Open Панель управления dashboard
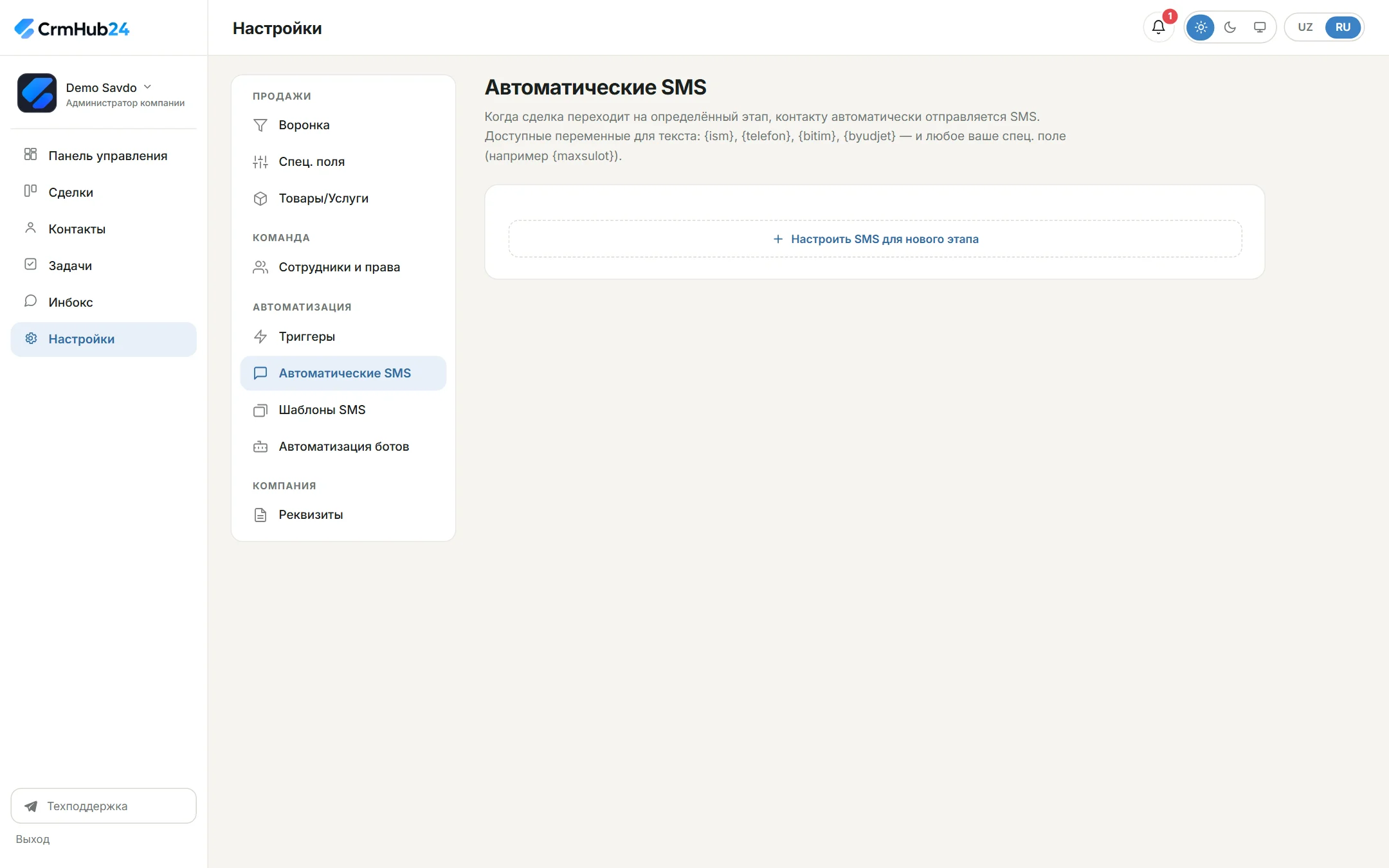Viewport: 1389px width, 868px height. pyautogui.click(x=104, y=156)
